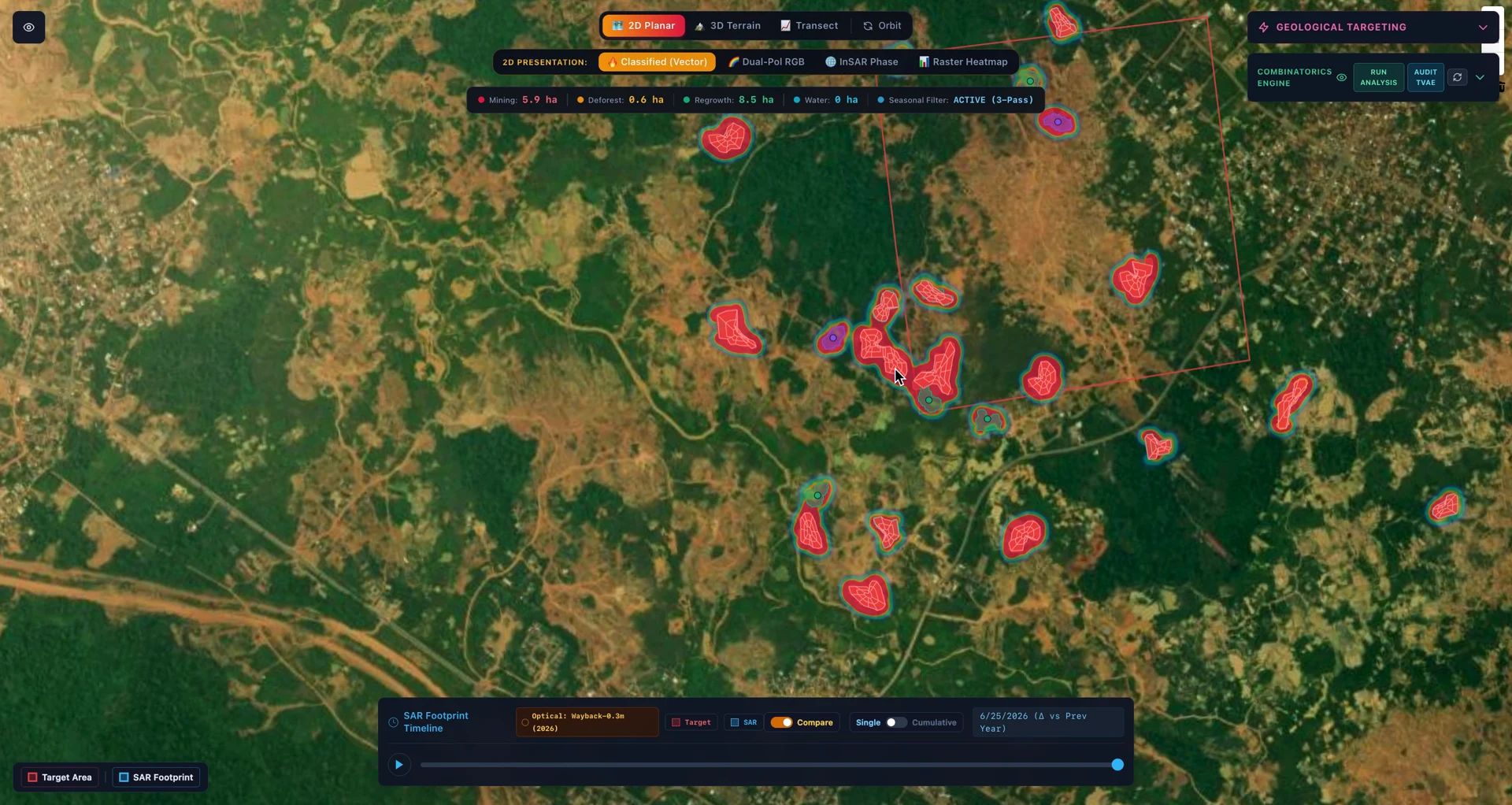Click the eye icon in the top-left corner
The height and width of the screenshot is (805, 1512).
point(28,28)
